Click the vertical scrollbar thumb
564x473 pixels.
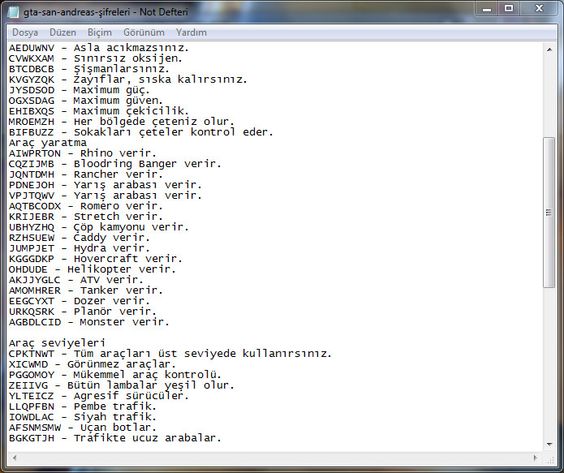pyautogui.click(x=549, y=212)
